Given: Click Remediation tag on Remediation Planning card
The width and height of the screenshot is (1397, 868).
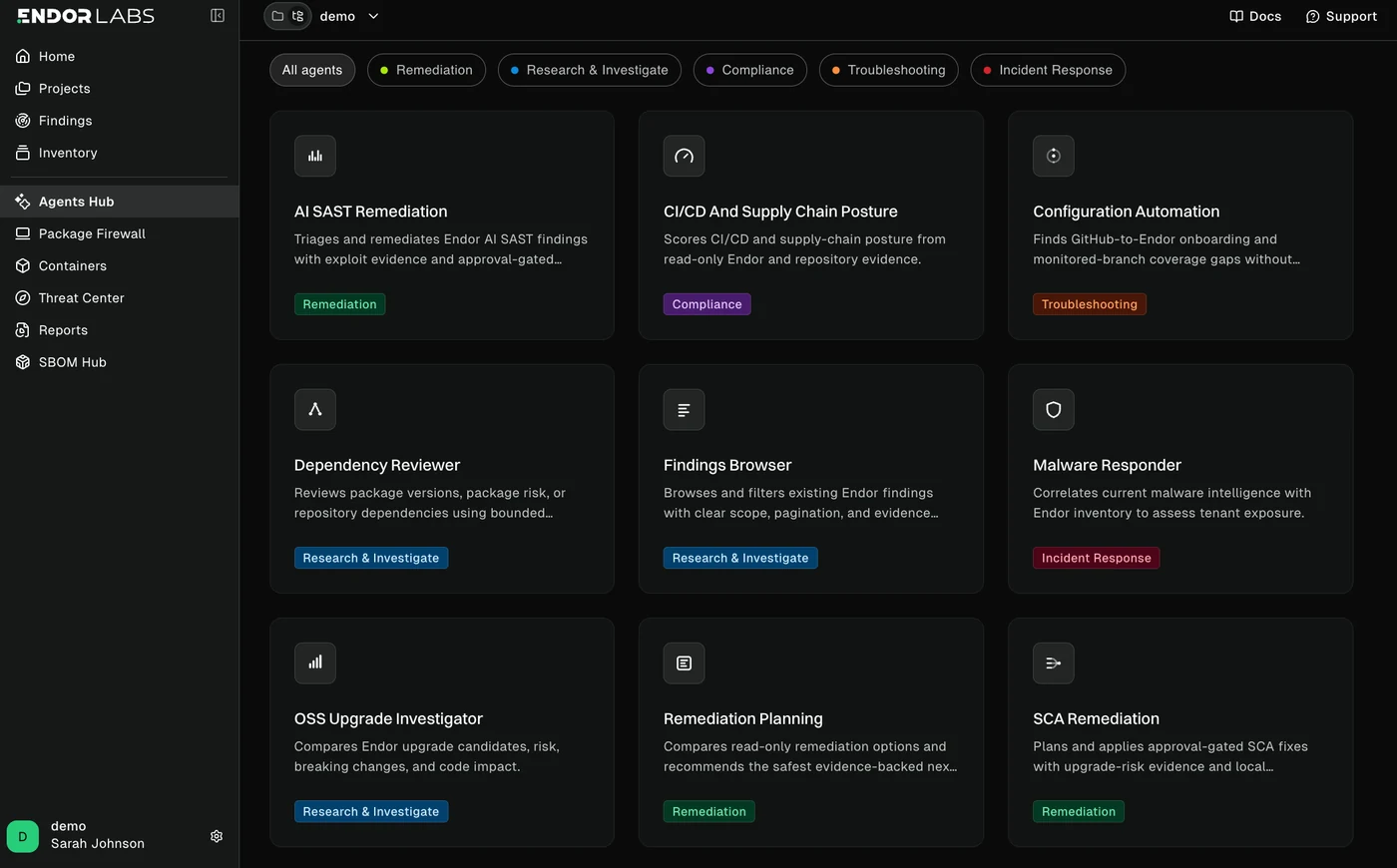Looking at the screenshot, I should [708, 811].
